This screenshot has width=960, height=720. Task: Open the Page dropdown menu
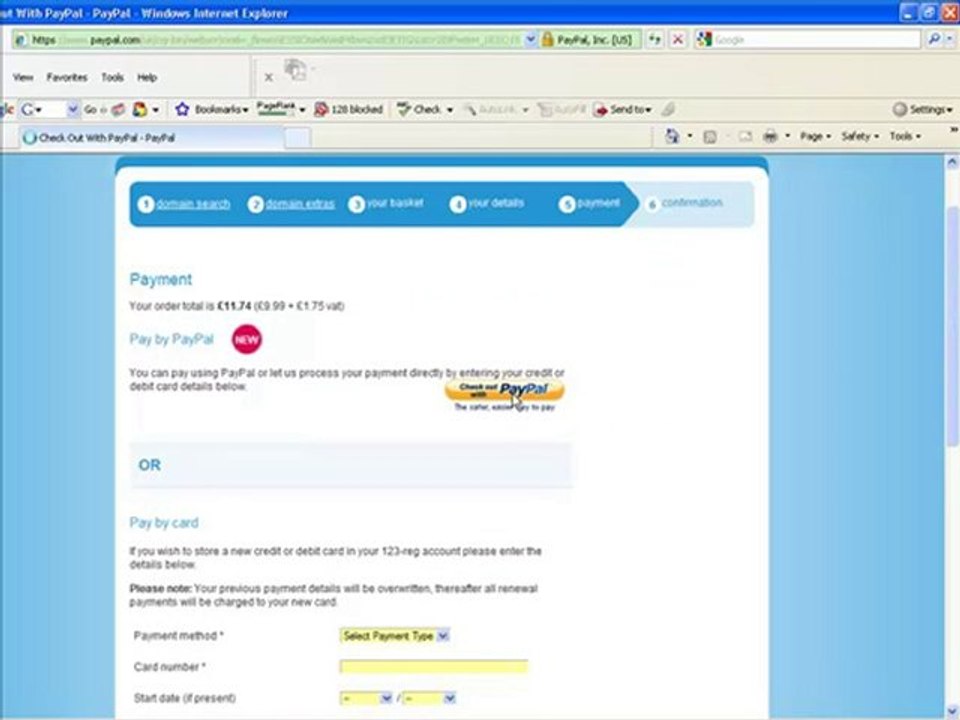click(816, 137)
